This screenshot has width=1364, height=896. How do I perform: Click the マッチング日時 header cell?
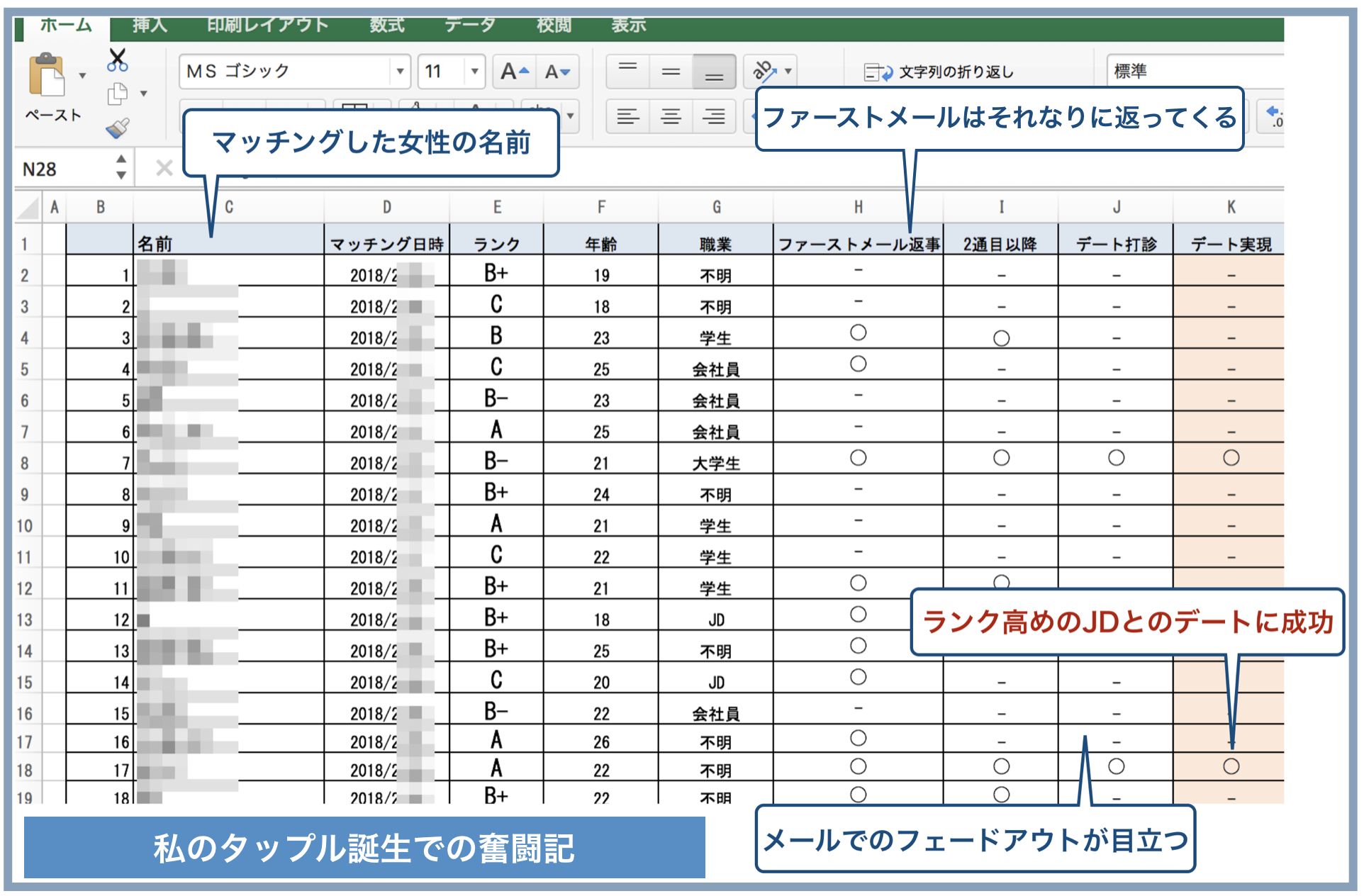point(386,241)
